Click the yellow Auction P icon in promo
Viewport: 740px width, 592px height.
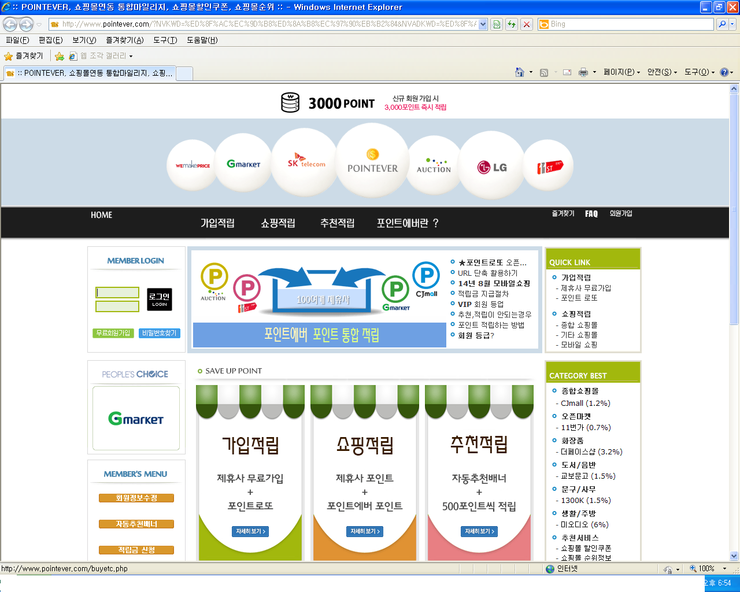[x=214, y=277]
